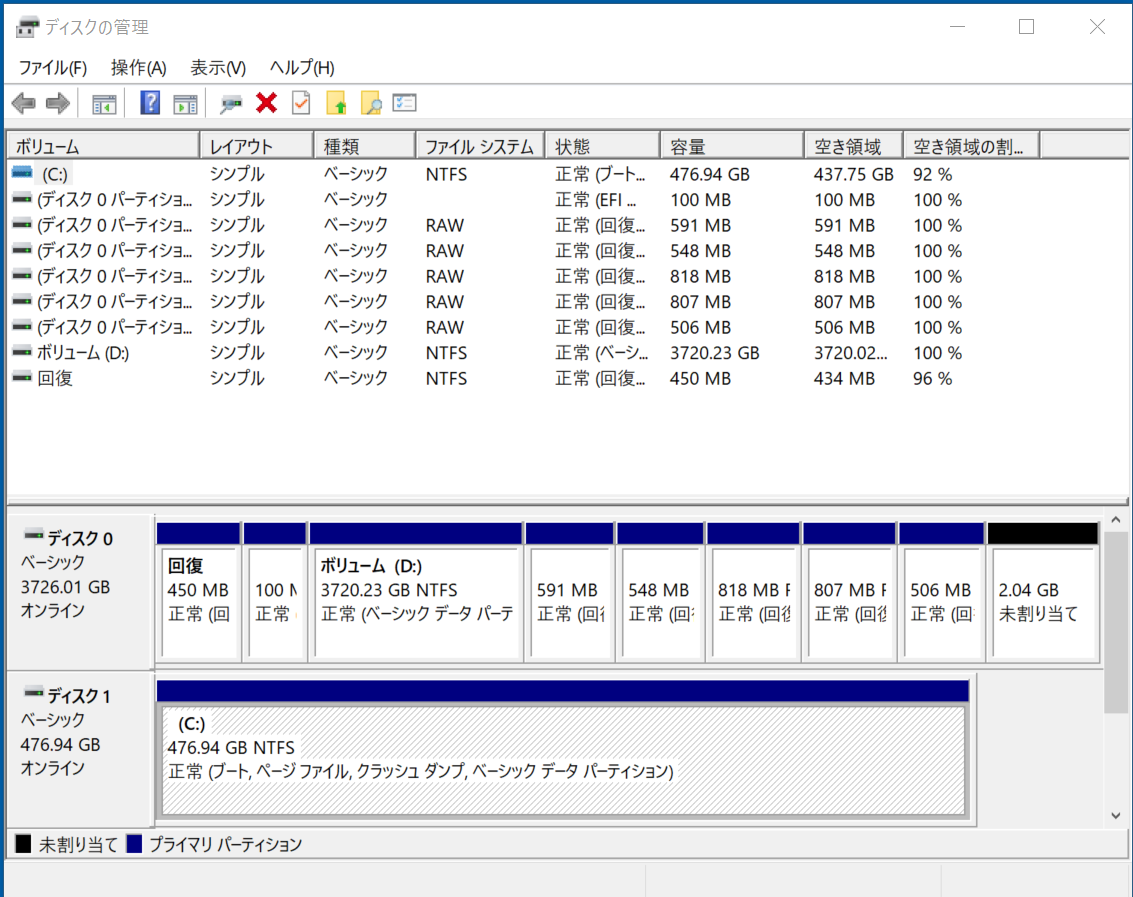Click the Forward arrow toolbar icon
The height and width of the screenshot is (897, 1133).
[58, 103]
